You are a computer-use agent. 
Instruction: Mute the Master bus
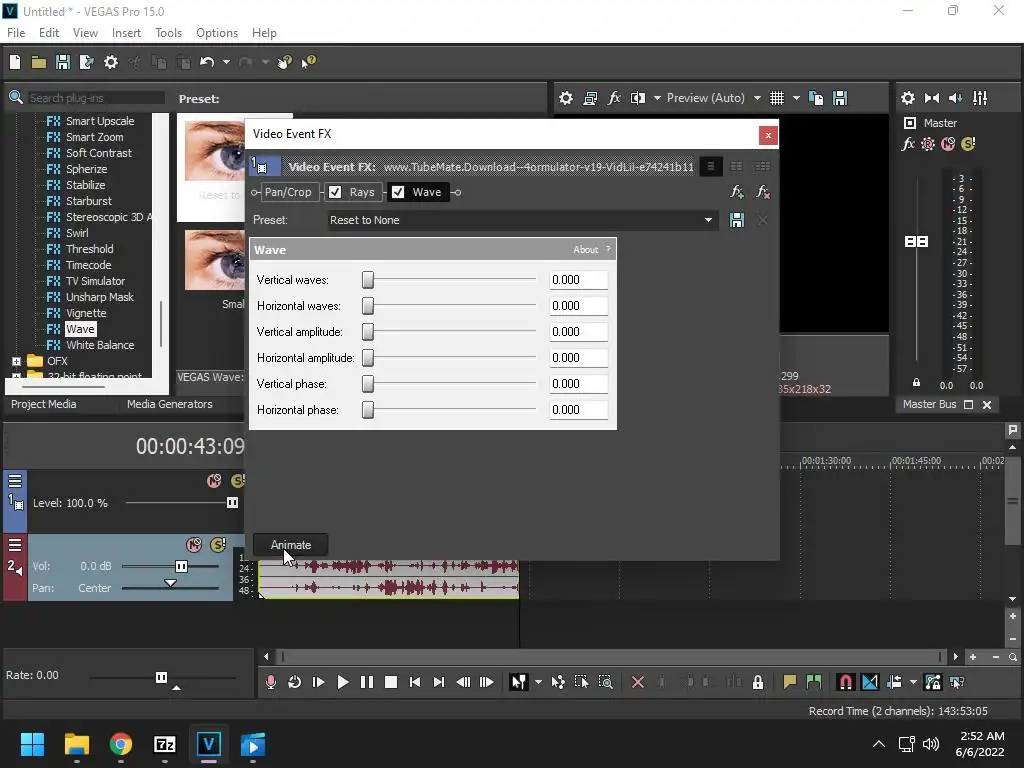948,144
